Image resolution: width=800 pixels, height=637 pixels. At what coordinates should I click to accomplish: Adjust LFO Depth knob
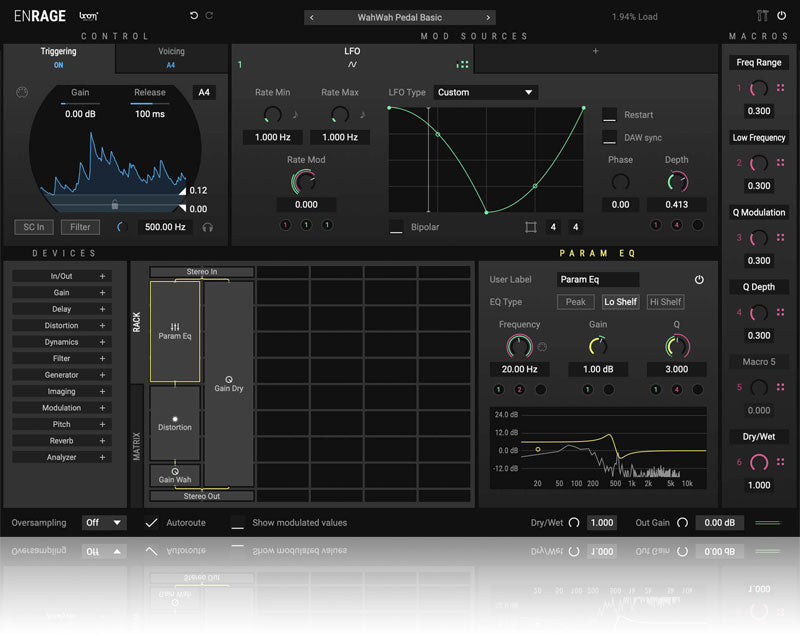click(677, 182)
